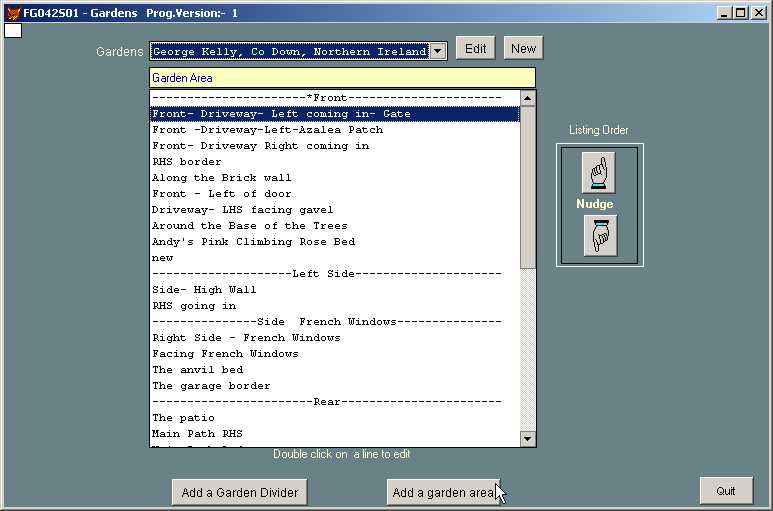Select 'RHS going in'
This screenshot has width=773, height=511.
pos(335,306)
